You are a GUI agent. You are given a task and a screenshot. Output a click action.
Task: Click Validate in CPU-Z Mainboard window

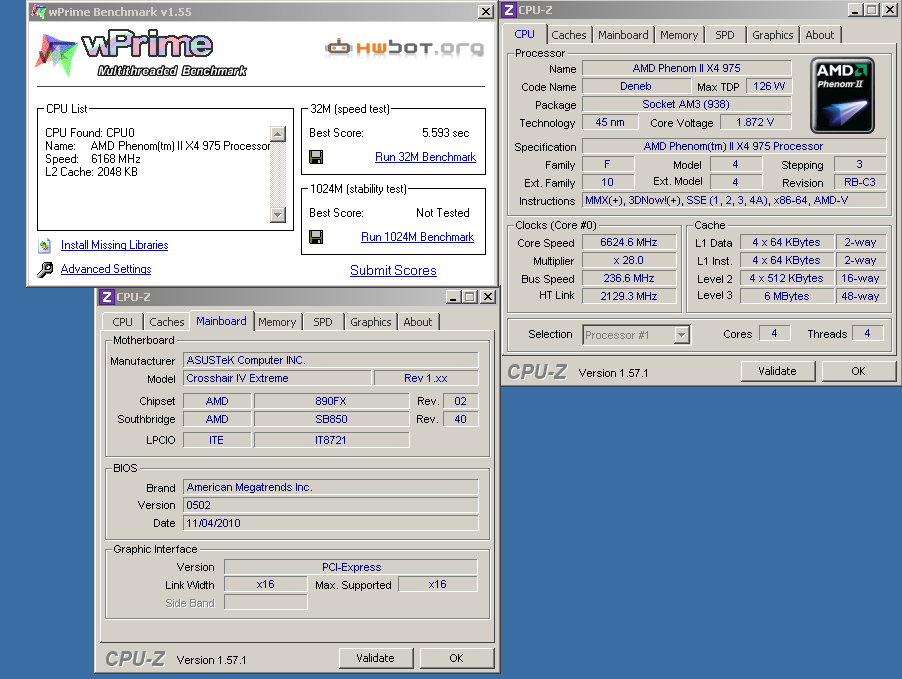(376, 658)
